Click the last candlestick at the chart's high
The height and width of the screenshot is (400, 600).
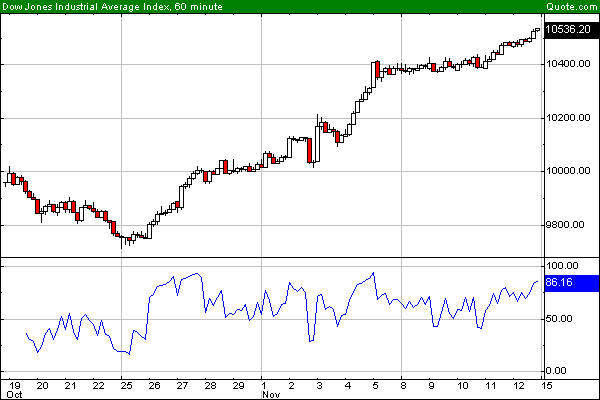[538, 29]
